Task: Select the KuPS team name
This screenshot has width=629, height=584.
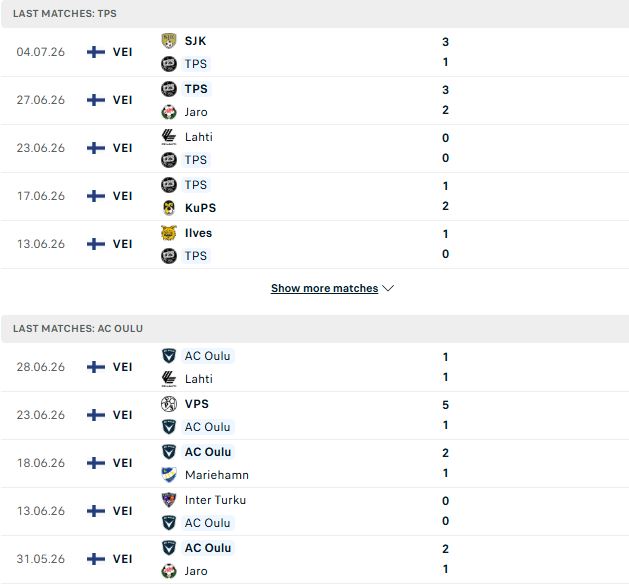Action: coord(200,208)
